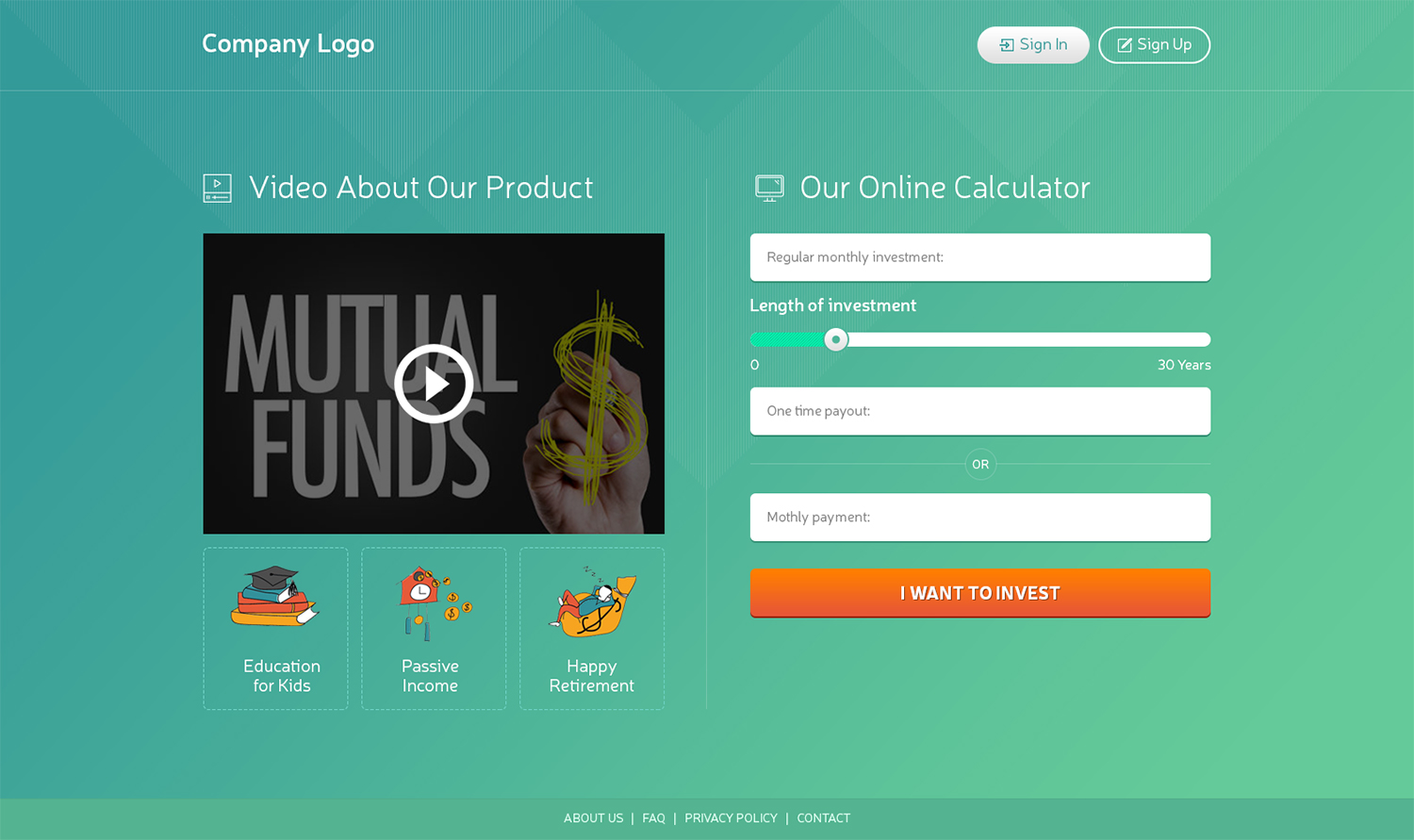This screenshot has width=1414, height=840.
Task: Select the Happy Retirement hammock icon
Action: (593, 601)
